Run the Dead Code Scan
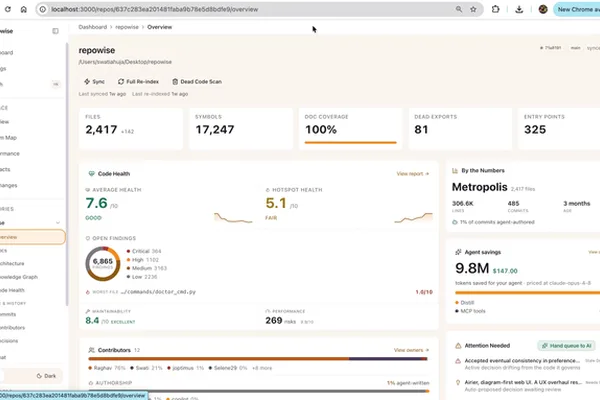The width and height of the screenshot is (600, 400). click(x=197, y=82)
